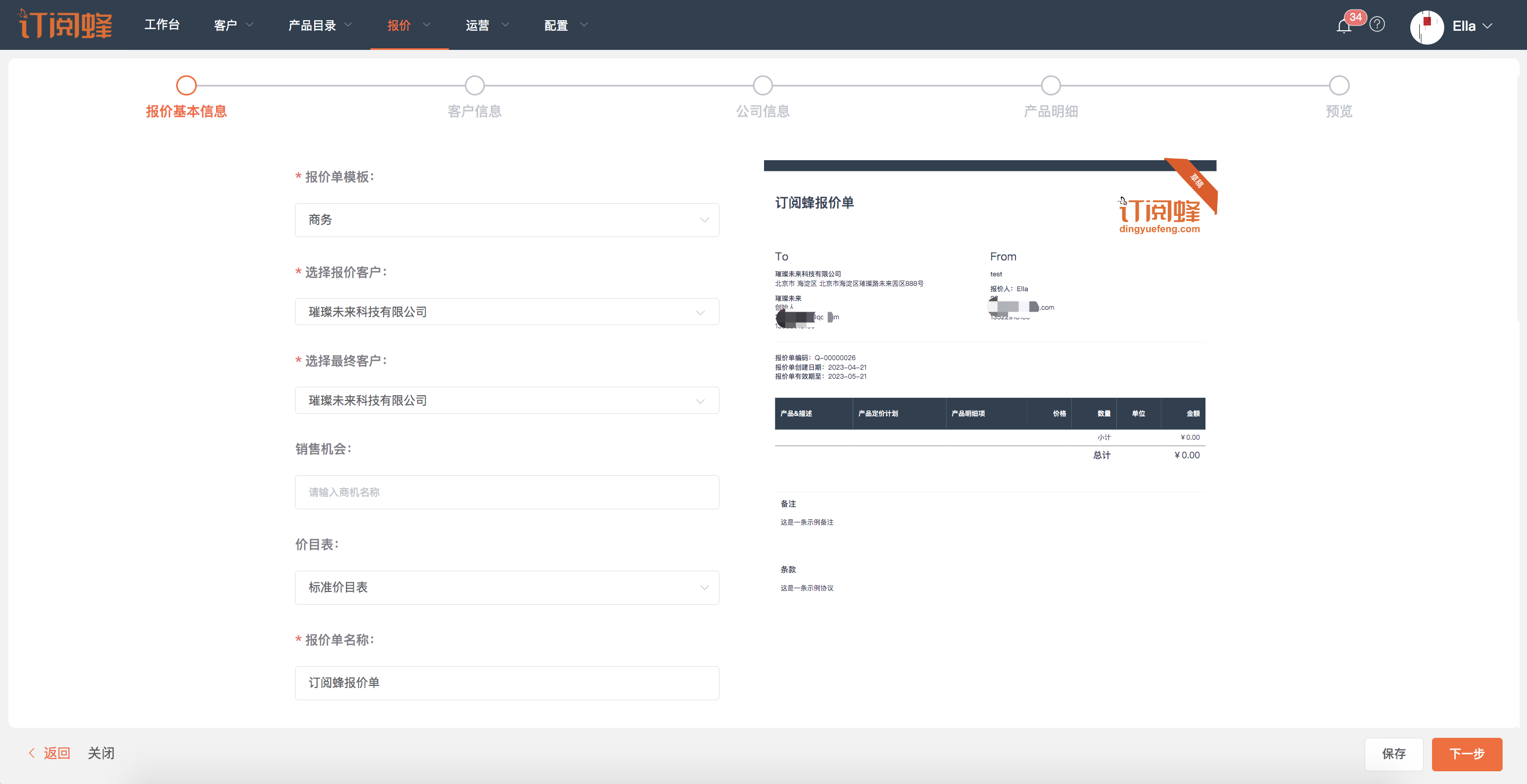Open the help question mark icon
The width and height of the screenshot is (1527, 784).
[x=1377, y=24]
